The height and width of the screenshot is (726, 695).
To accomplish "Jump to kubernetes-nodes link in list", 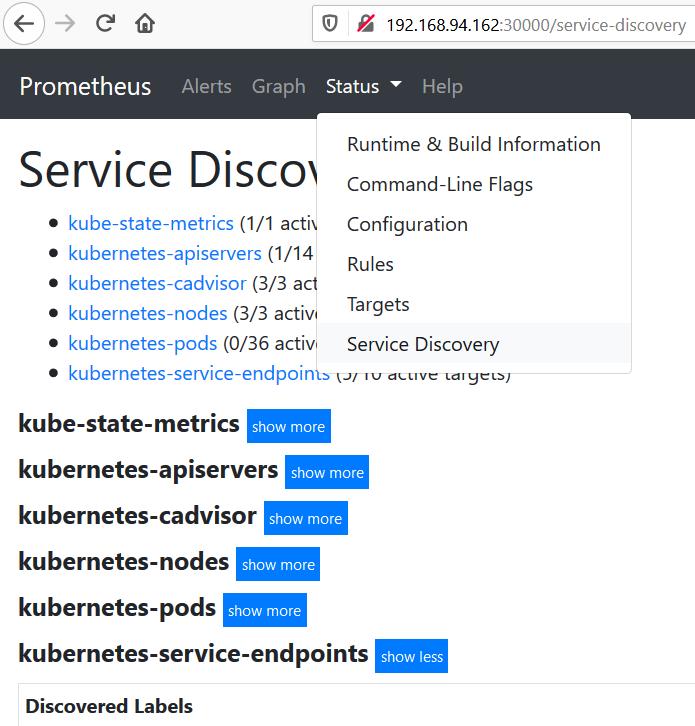I will (x=148, y=313).
